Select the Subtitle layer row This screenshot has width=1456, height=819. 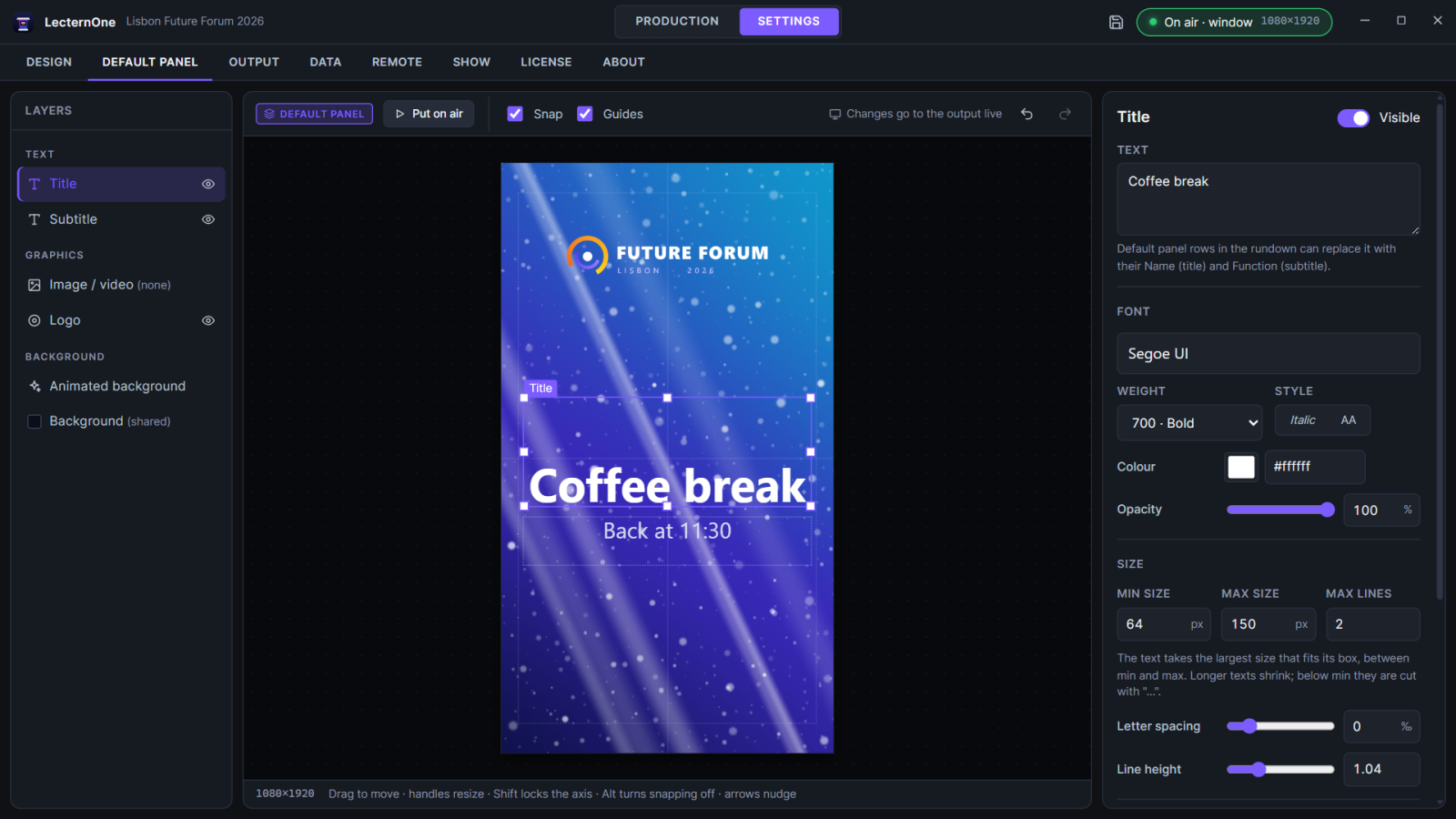pyautogui.click(x=121, y=219)
